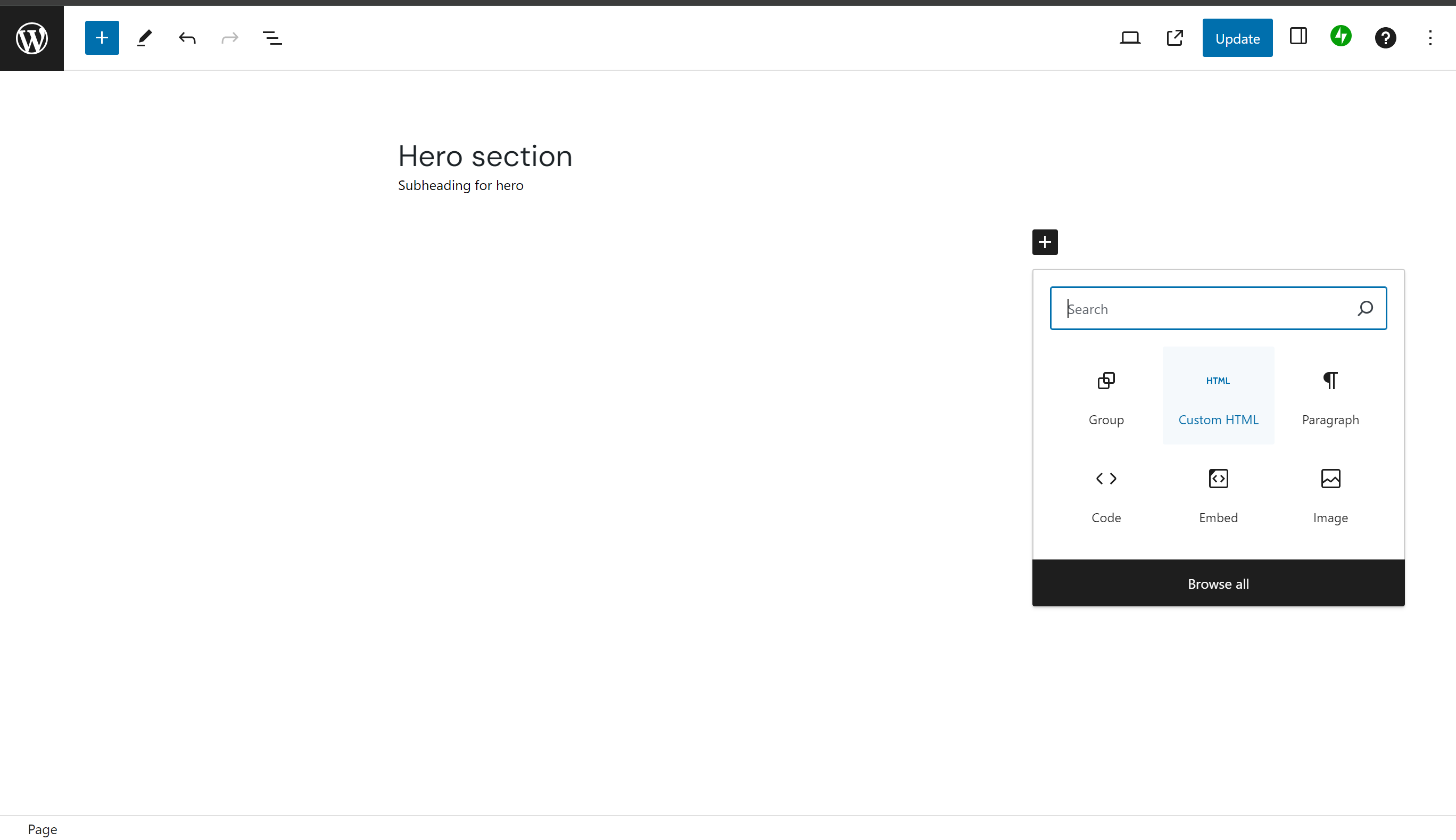
Task: Undo the last change
Action: 187,37
